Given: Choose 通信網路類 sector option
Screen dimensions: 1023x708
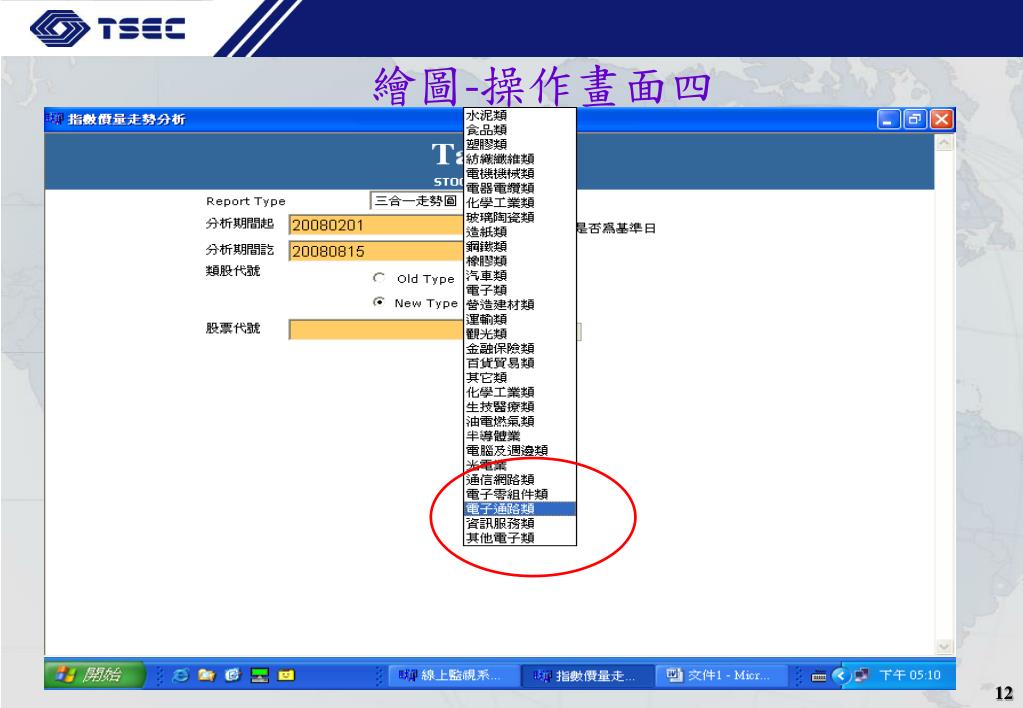Looking at the screenshot, I should coord(519,480).
